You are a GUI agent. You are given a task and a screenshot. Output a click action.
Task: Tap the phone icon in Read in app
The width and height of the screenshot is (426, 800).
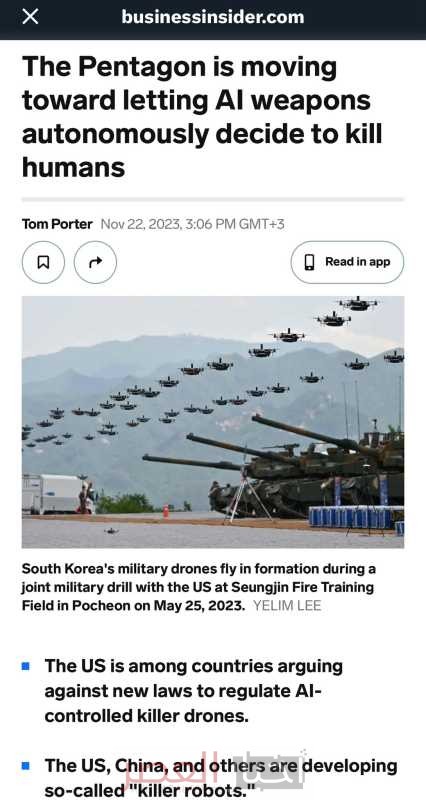[310, 262]
